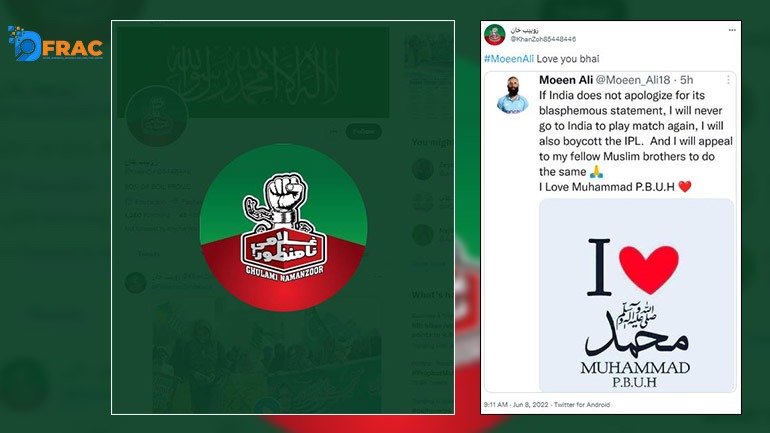Viewport: 770px width, 433px height.
Task: Open the @KhanZoh85448446 handle
Action: 543,39
